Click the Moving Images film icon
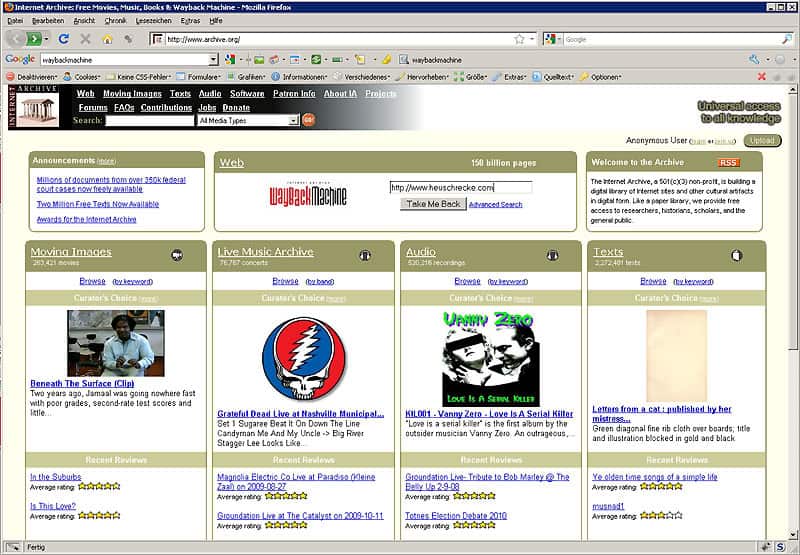 click(177, 255)
